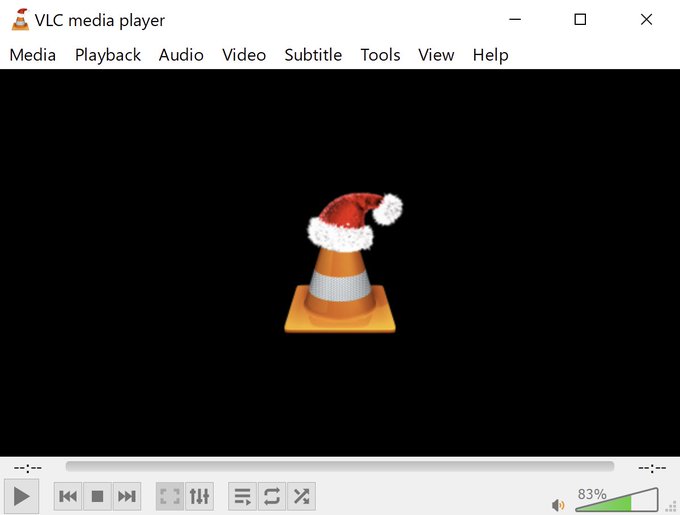The width and height of the screenshot is (680, 515).
Task: Toggle the playlist view
Action: pyautogui.click(x=242, y=496)
